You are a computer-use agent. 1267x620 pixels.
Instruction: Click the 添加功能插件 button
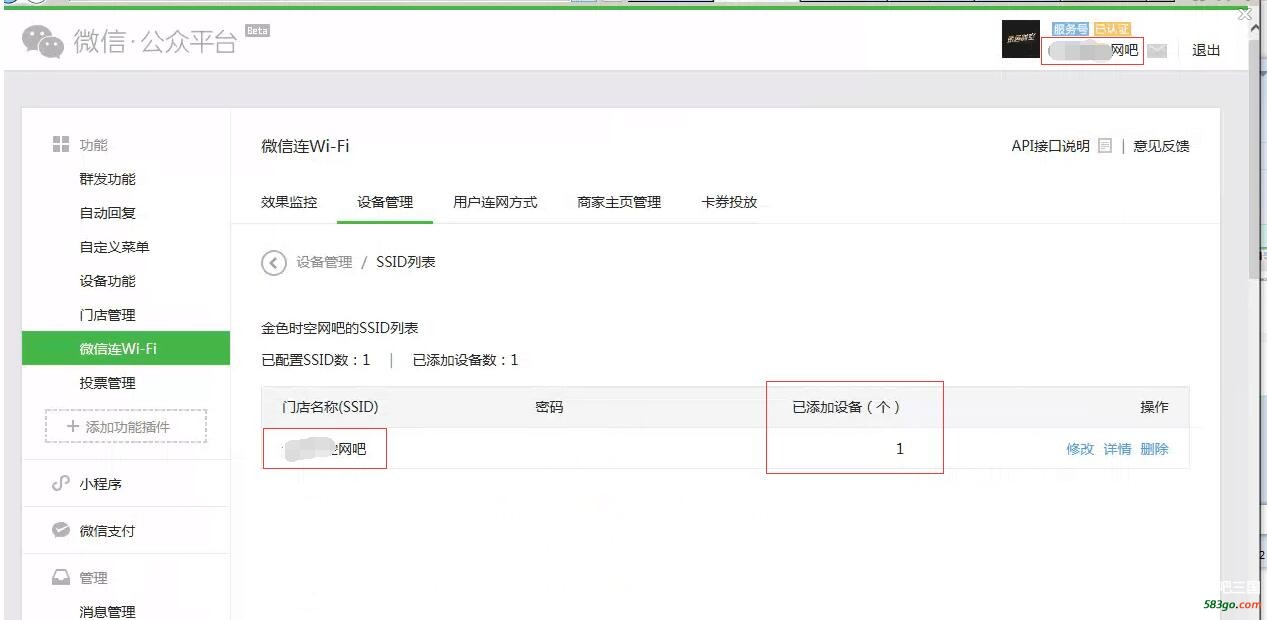point(126,426)
